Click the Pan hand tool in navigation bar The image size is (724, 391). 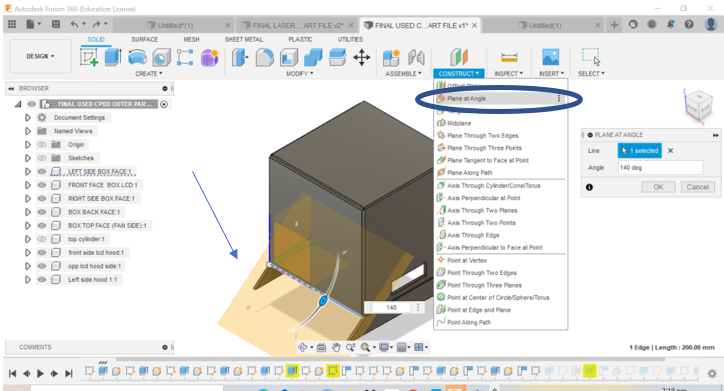pos(336,347)
